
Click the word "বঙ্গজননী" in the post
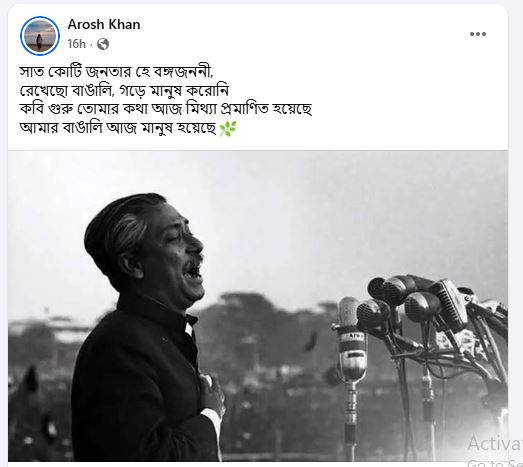[183, 72]
